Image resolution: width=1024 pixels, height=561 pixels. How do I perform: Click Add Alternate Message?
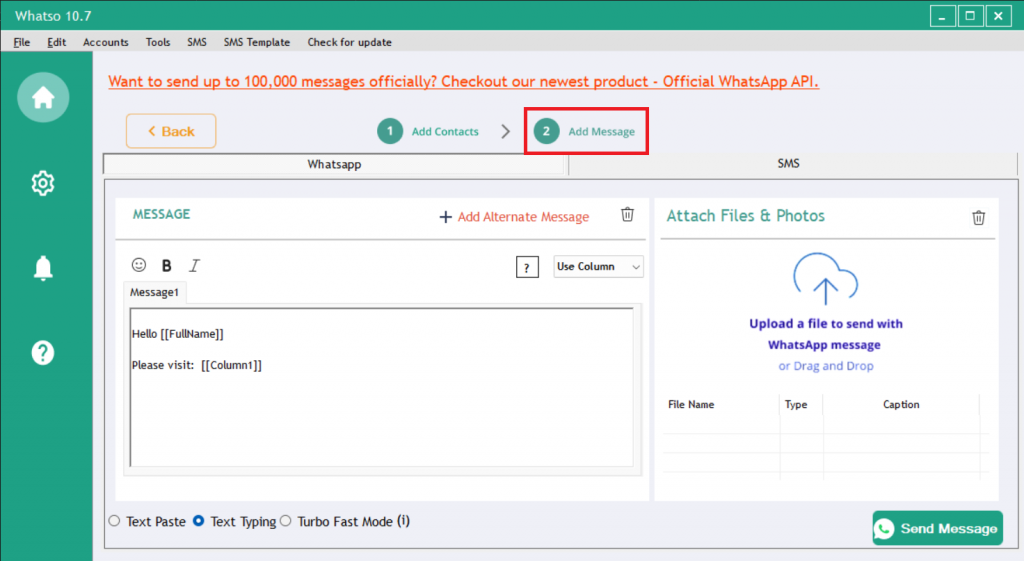pyautogui.click(x=514, y=216)
